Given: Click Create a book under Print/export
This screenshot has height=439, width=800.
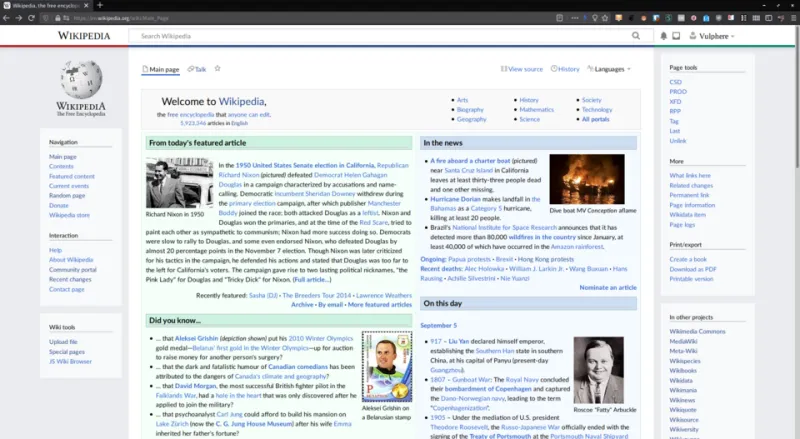Looking at the screenshot, I should click(x=688, y=259).
